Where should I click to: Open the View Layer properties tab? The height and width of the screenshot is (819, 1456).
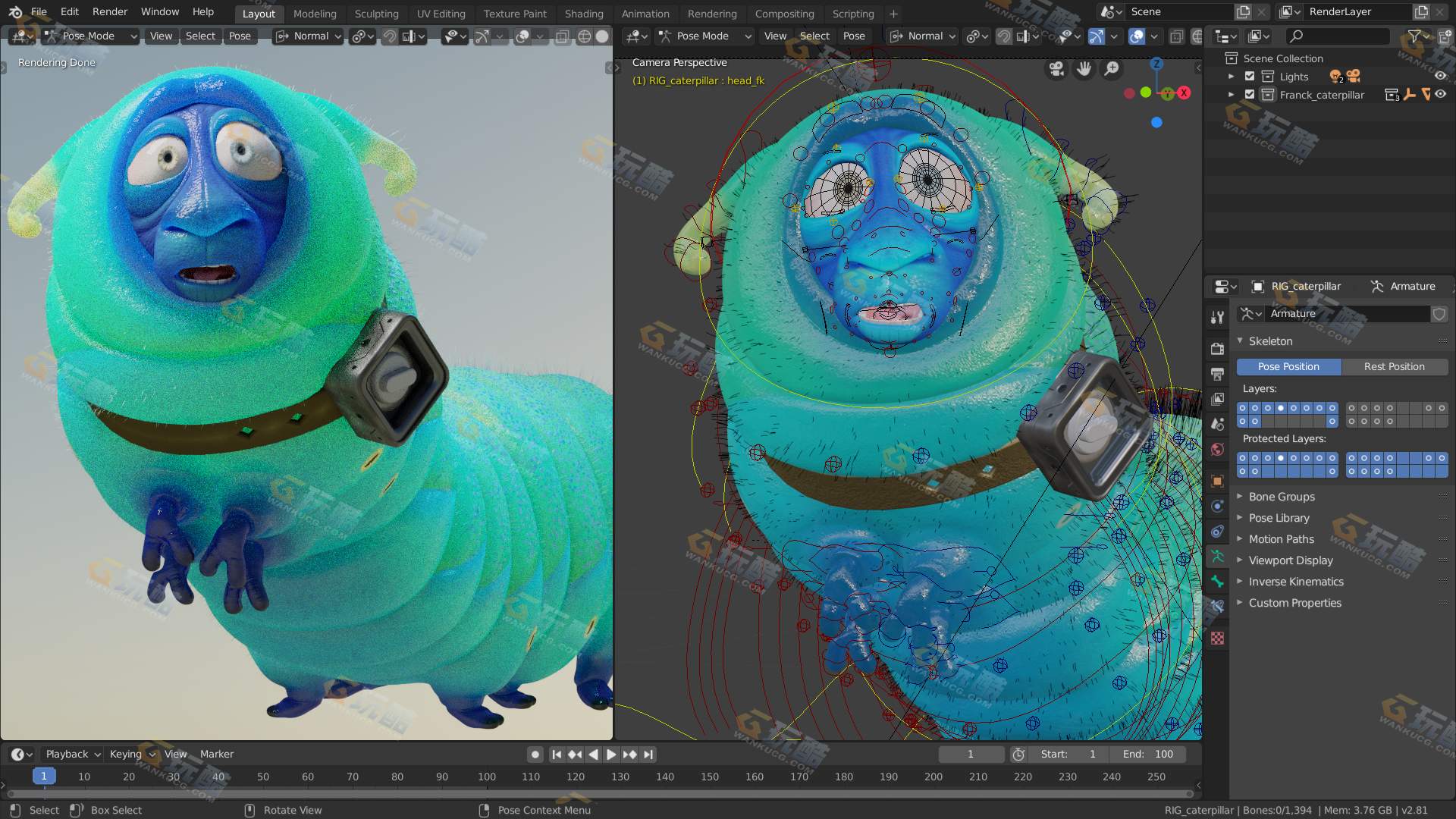click(x=1217, y=399)
